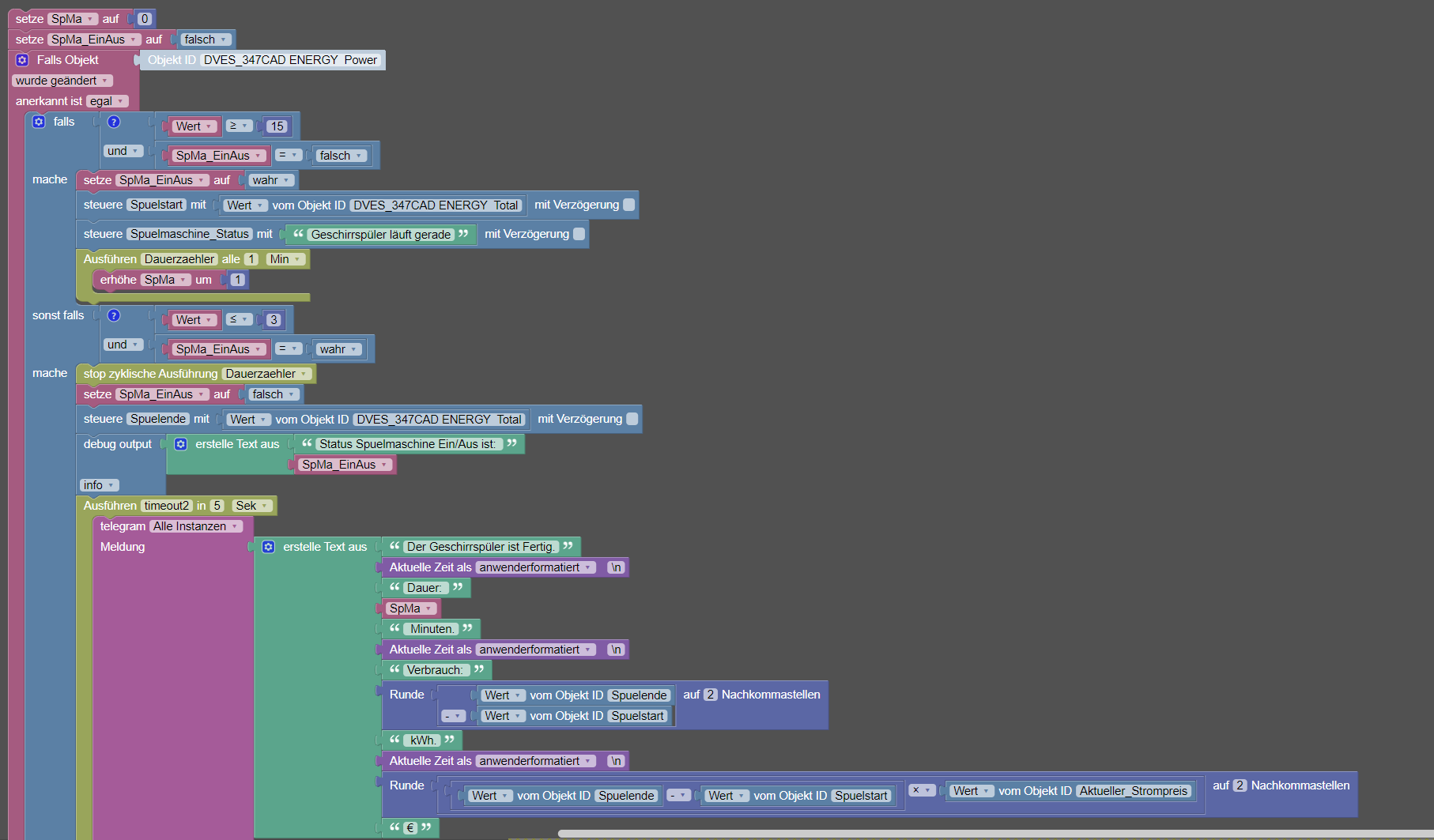The height and width of the screenshot is (840, 1434).
Task: Open mutator gear on falls block
Action: click(x=39, y=122)
